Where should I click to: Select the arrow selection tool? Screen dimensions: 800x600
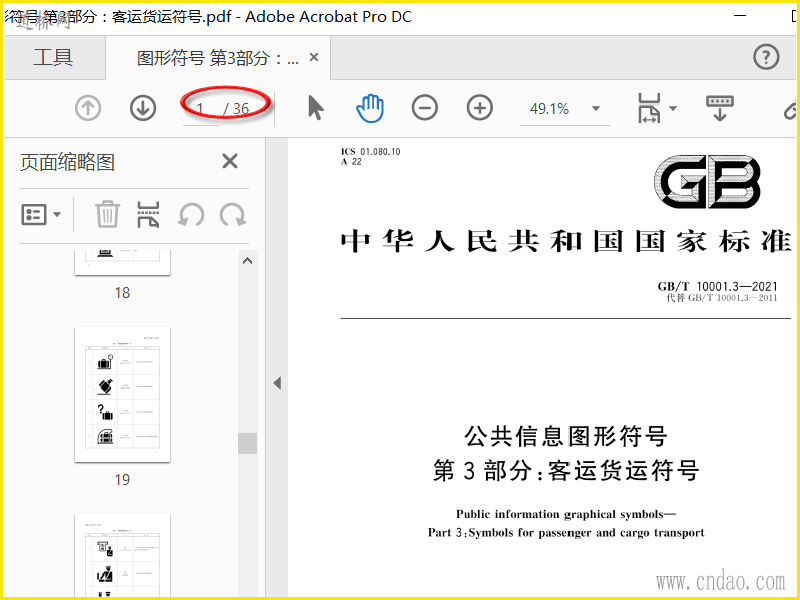[x=316, y=108]
